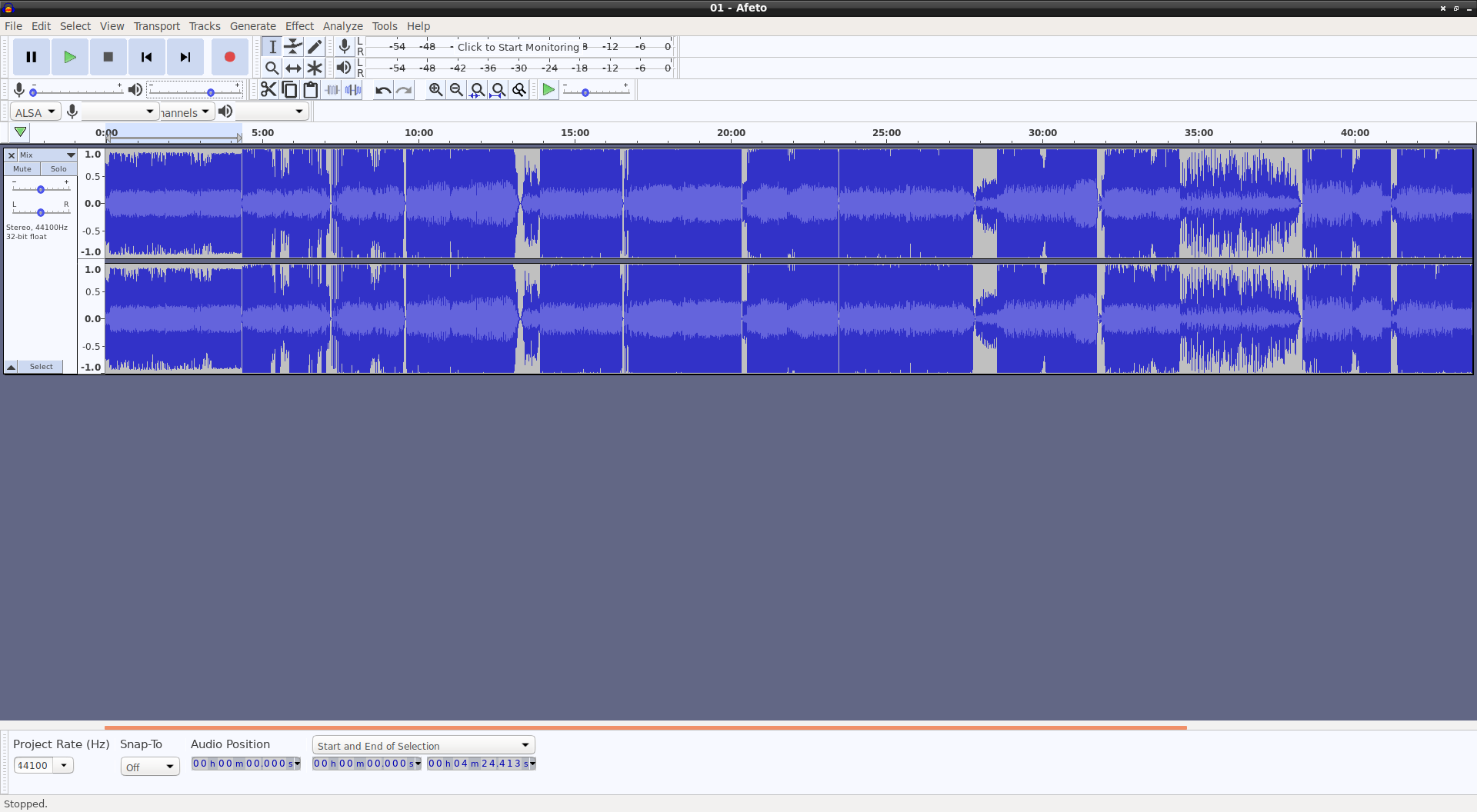Screen dimensions: 1477x812
Task: Select the Multi-Tool (asterisk)
Action: click(315, 68)
